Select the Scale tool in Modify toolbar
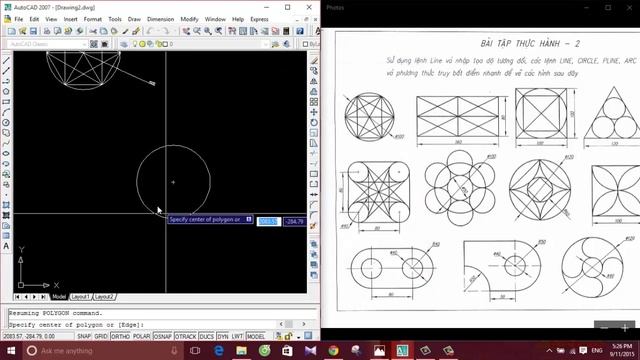This screenshot has width=640, height=360. pyautogui.click(x=313, y=133)
